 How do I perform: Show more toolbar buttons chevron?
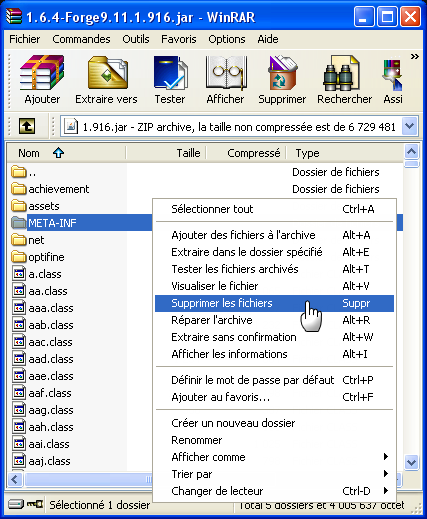point(414,56)
